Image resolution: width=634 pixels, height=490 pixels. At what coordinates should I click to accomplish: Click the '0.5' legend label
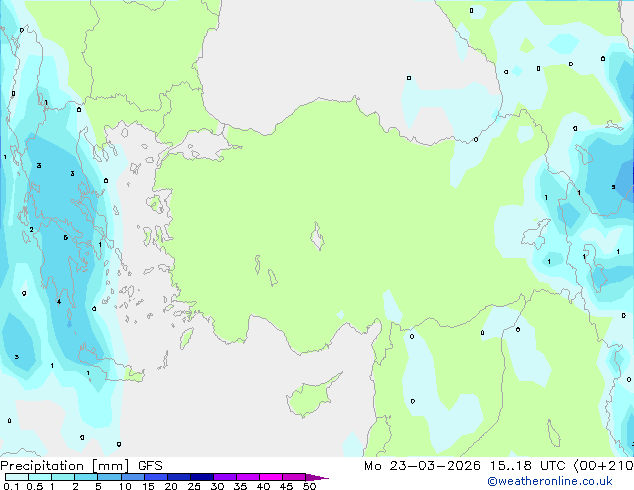click(x=35, y=486)
